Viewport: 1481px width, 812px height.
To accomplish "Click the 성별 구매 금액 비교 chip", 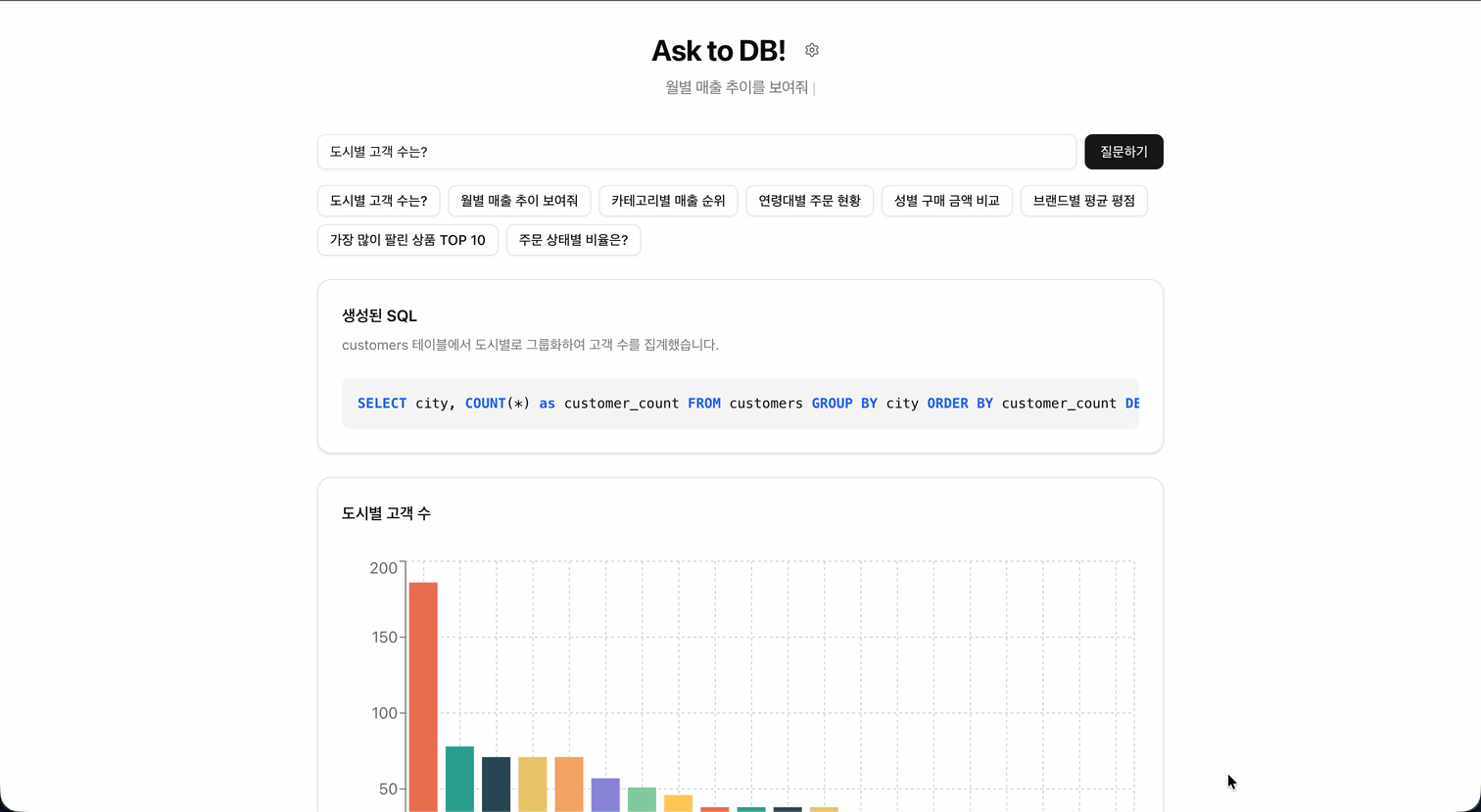I will (946, 201).
